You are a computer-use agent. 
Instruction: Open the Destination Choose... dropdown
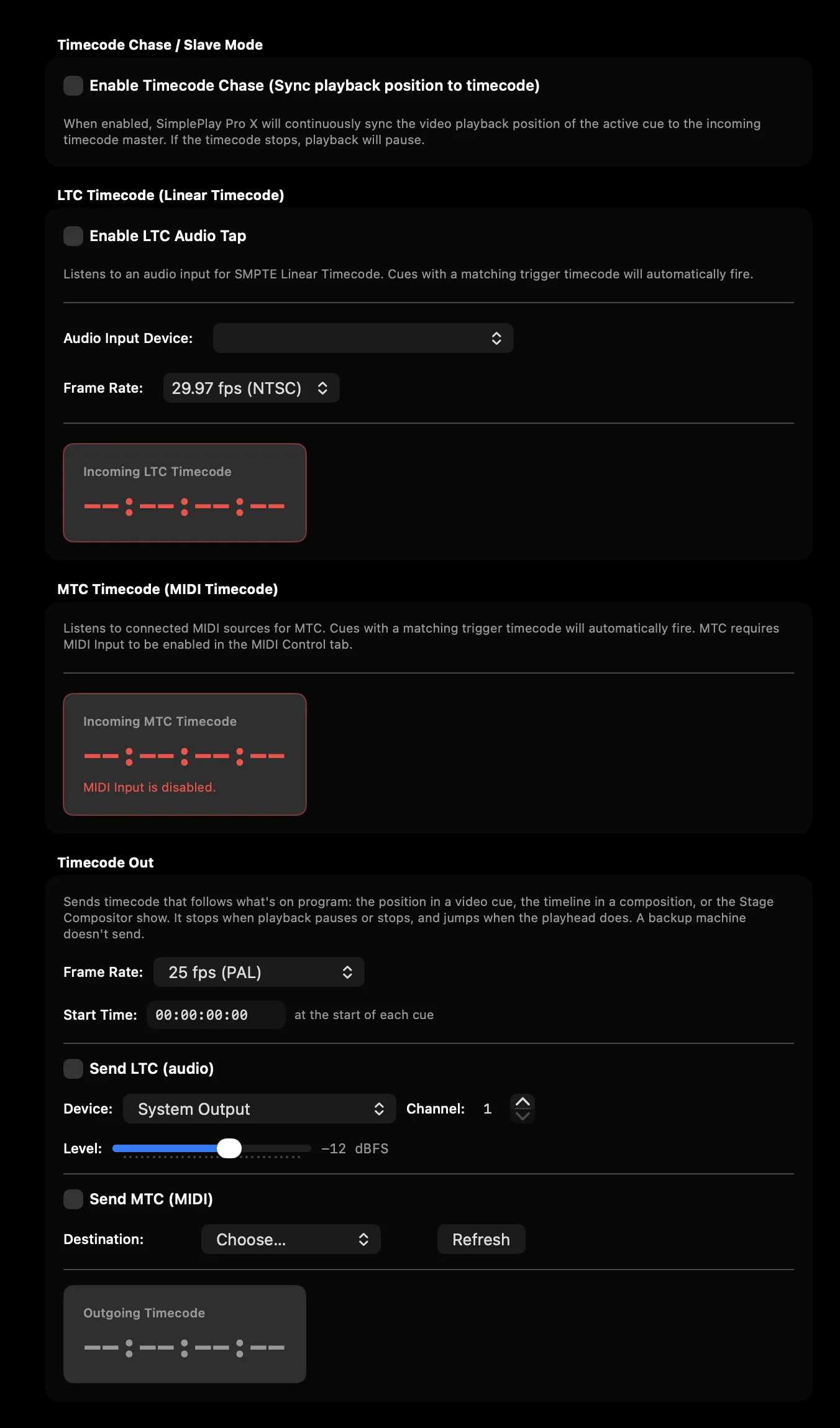point(291,1239)
